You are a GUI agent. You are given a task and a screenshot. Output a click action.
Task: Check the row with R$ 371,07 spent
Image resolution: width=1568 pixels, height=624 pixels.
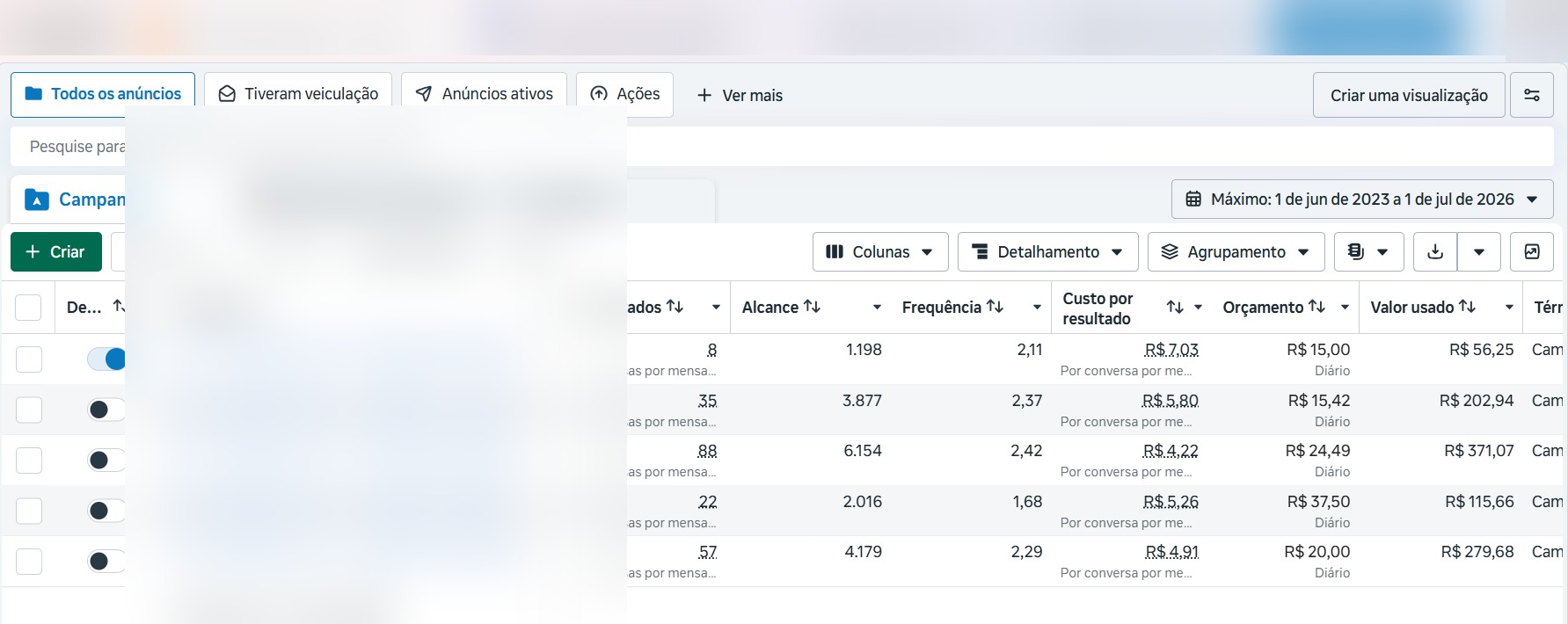click(x=29, y=460)
